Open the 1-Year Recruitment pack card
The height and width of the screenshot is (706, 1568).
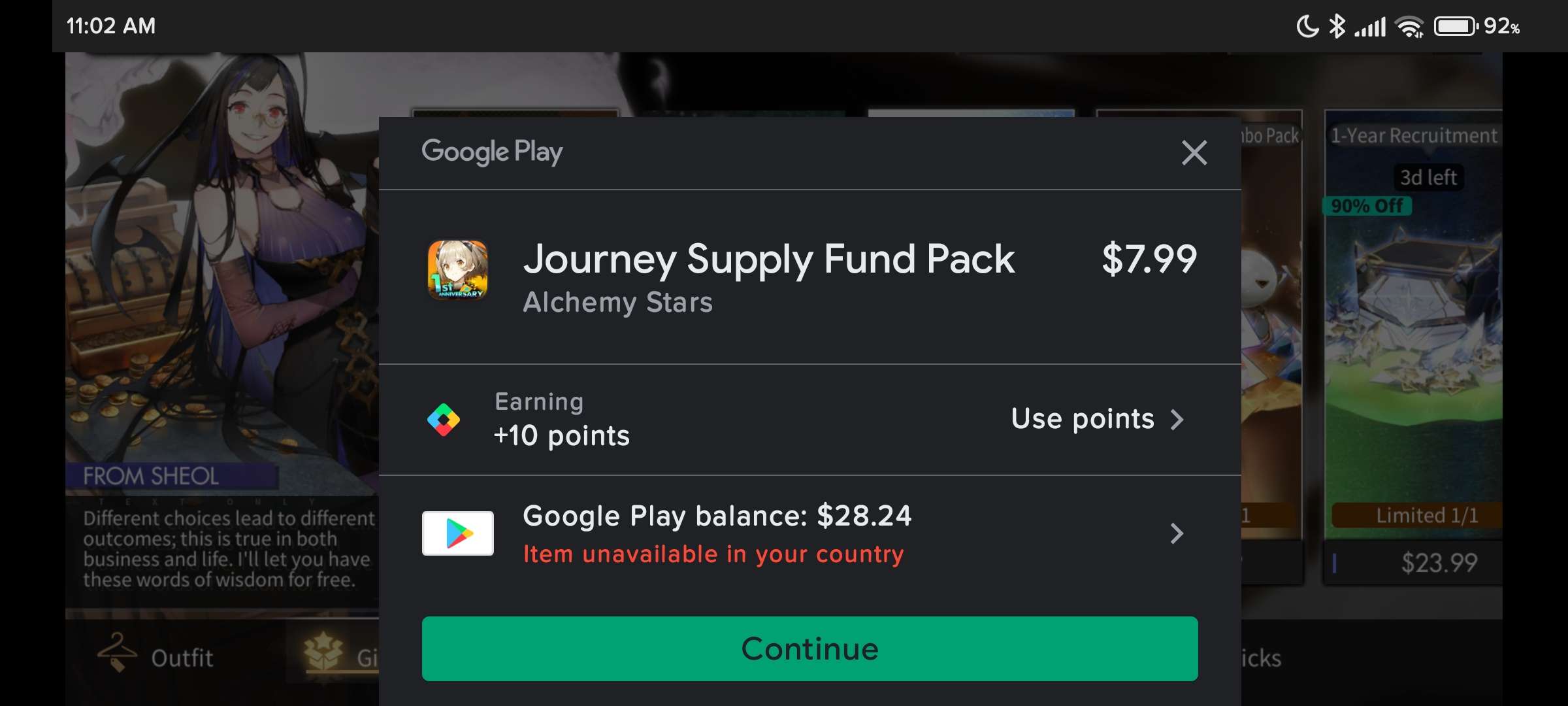1413,327
